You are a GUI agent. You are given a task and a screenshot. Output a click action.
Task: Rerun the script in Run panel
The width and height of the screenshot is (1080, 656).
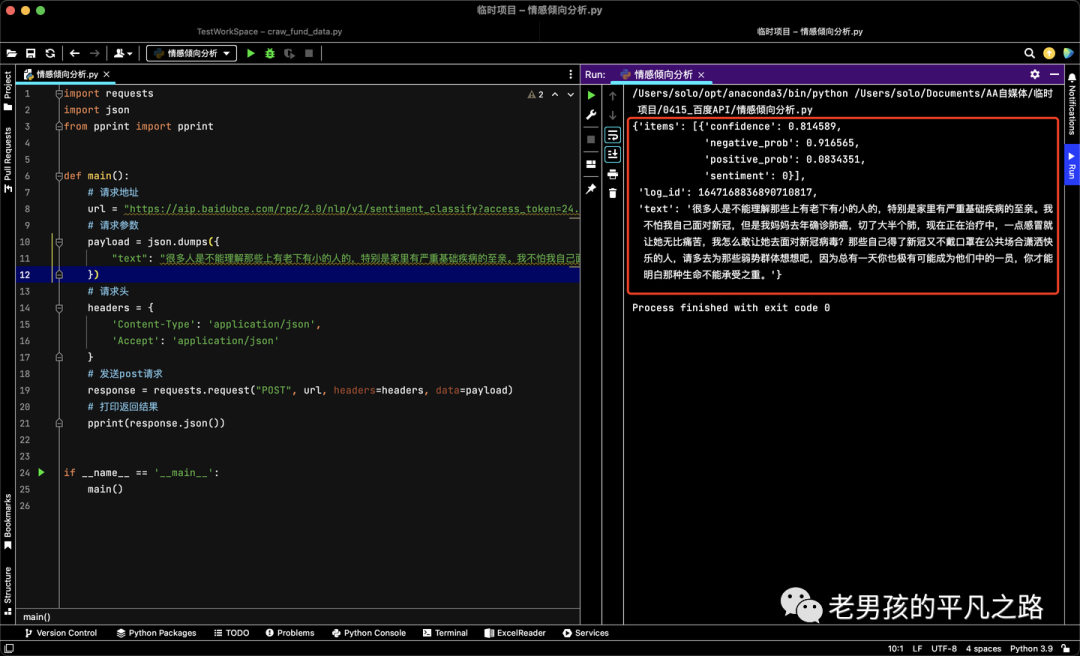click(x=591, y=95)
